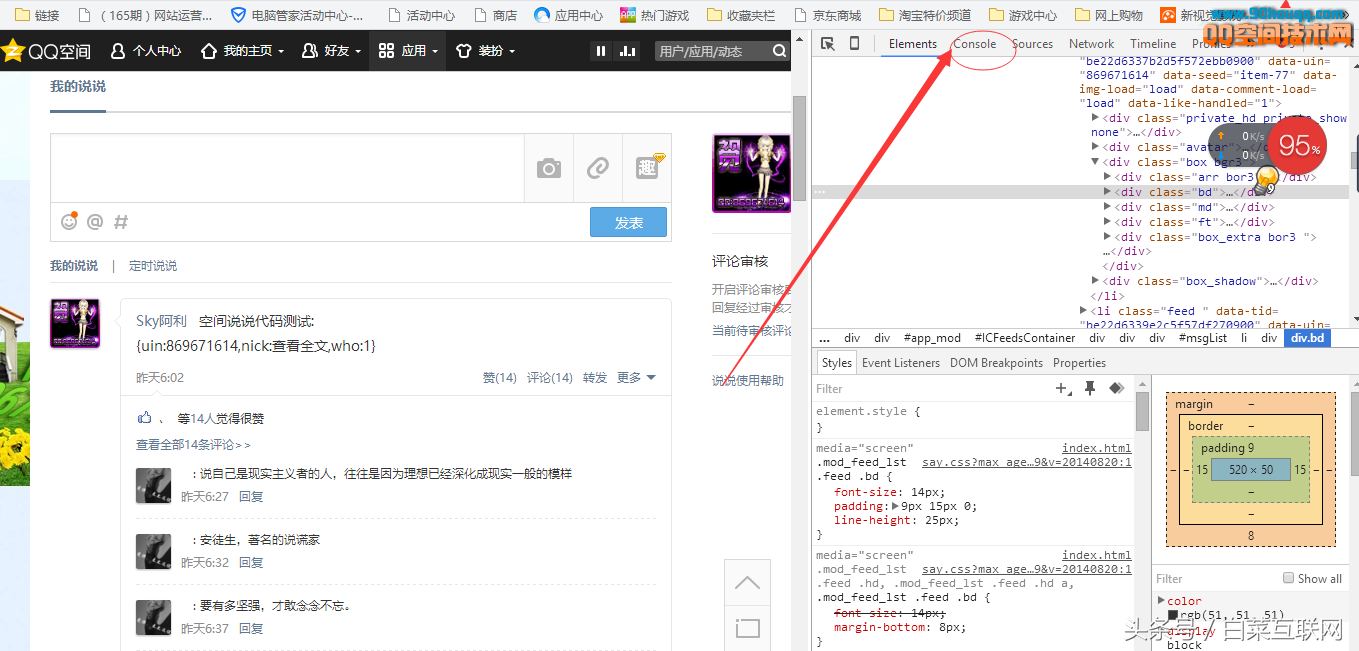The image size is (1359, 651).
Task: Click 查看全部14条评论 link
Action: (193, 445)
